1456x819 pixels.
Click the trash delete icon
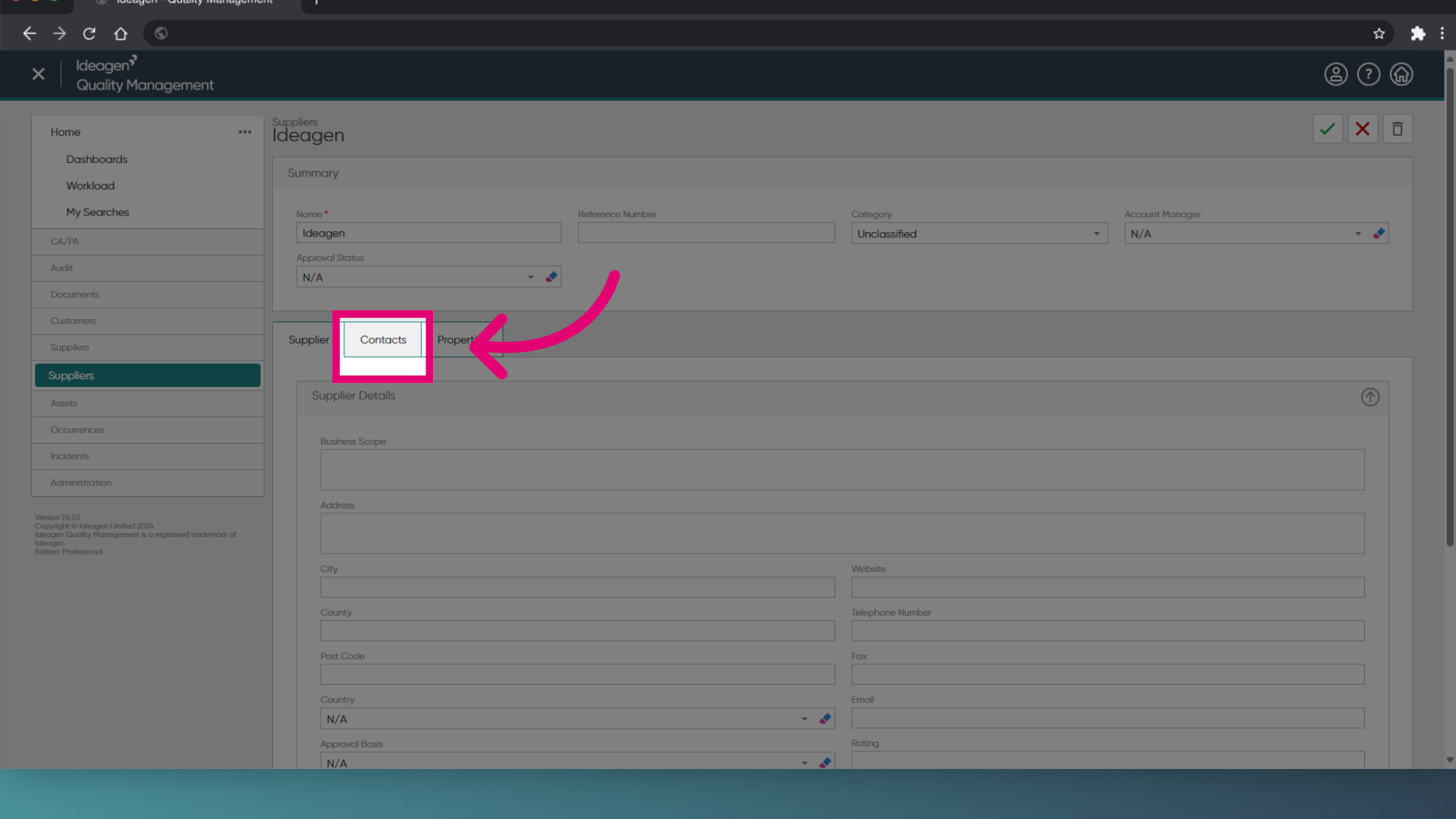coord(1397,129)
